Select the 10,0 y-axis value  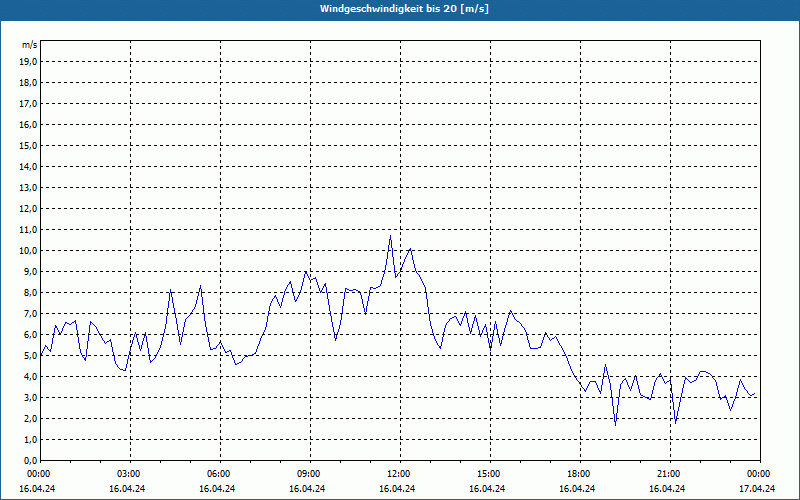coord(29,251)
